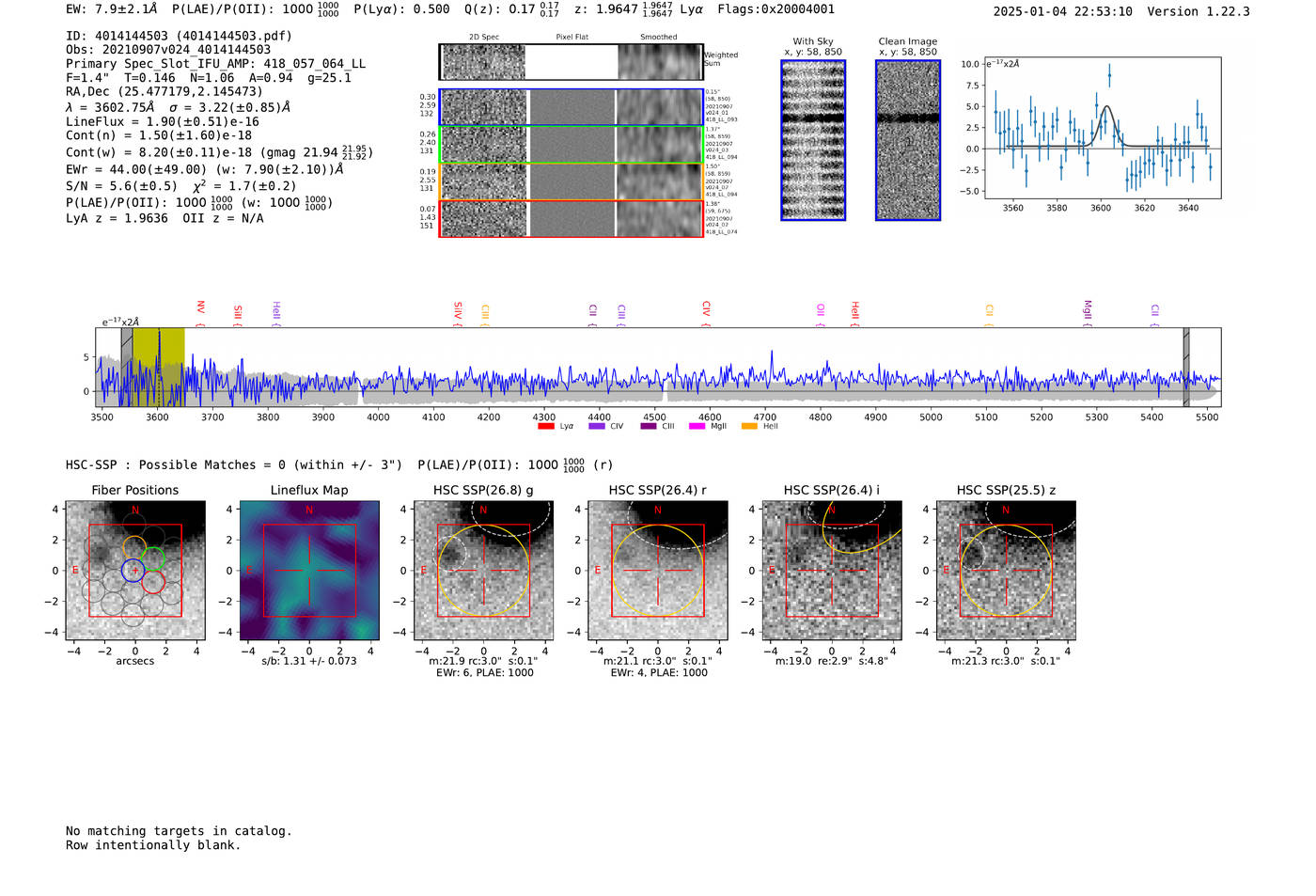Click the orange fiber circle in Fiber Positions
Viewport: 1316px width, 896px height.
[133, 547]
